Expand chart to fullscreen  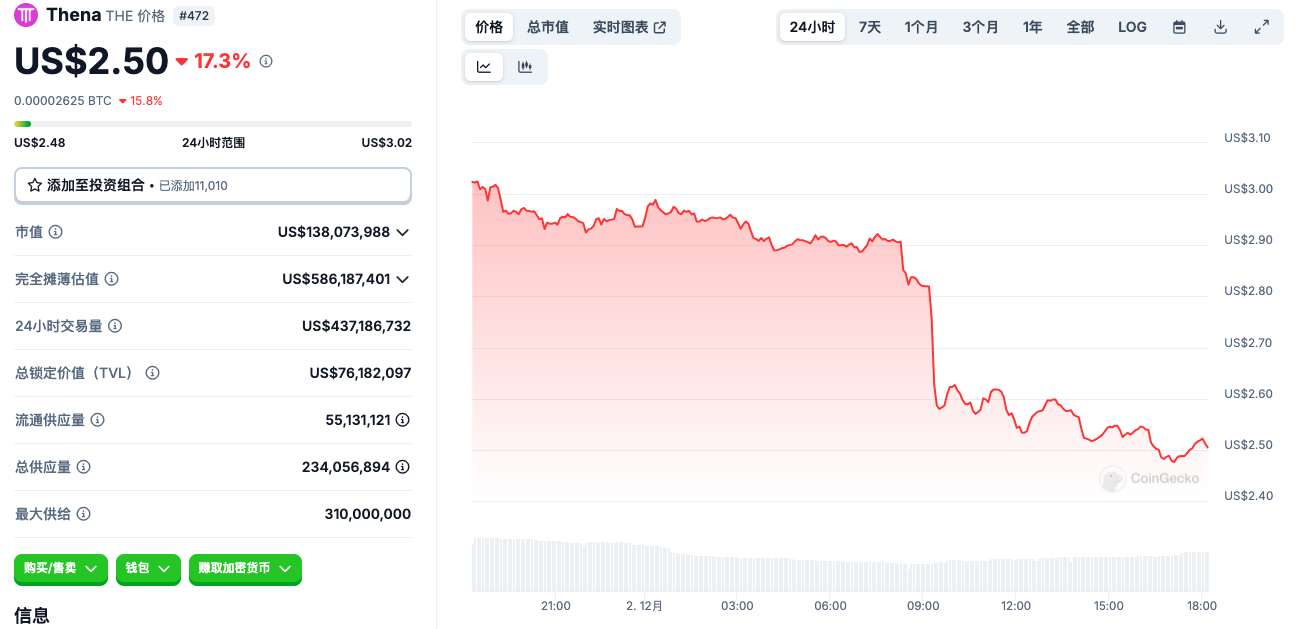coord(1261,27)
